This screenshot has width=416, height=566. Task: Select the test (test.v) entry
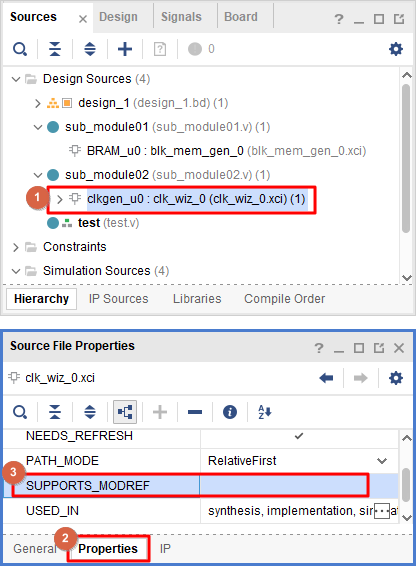pyautogui.click(x=108, y=223)
